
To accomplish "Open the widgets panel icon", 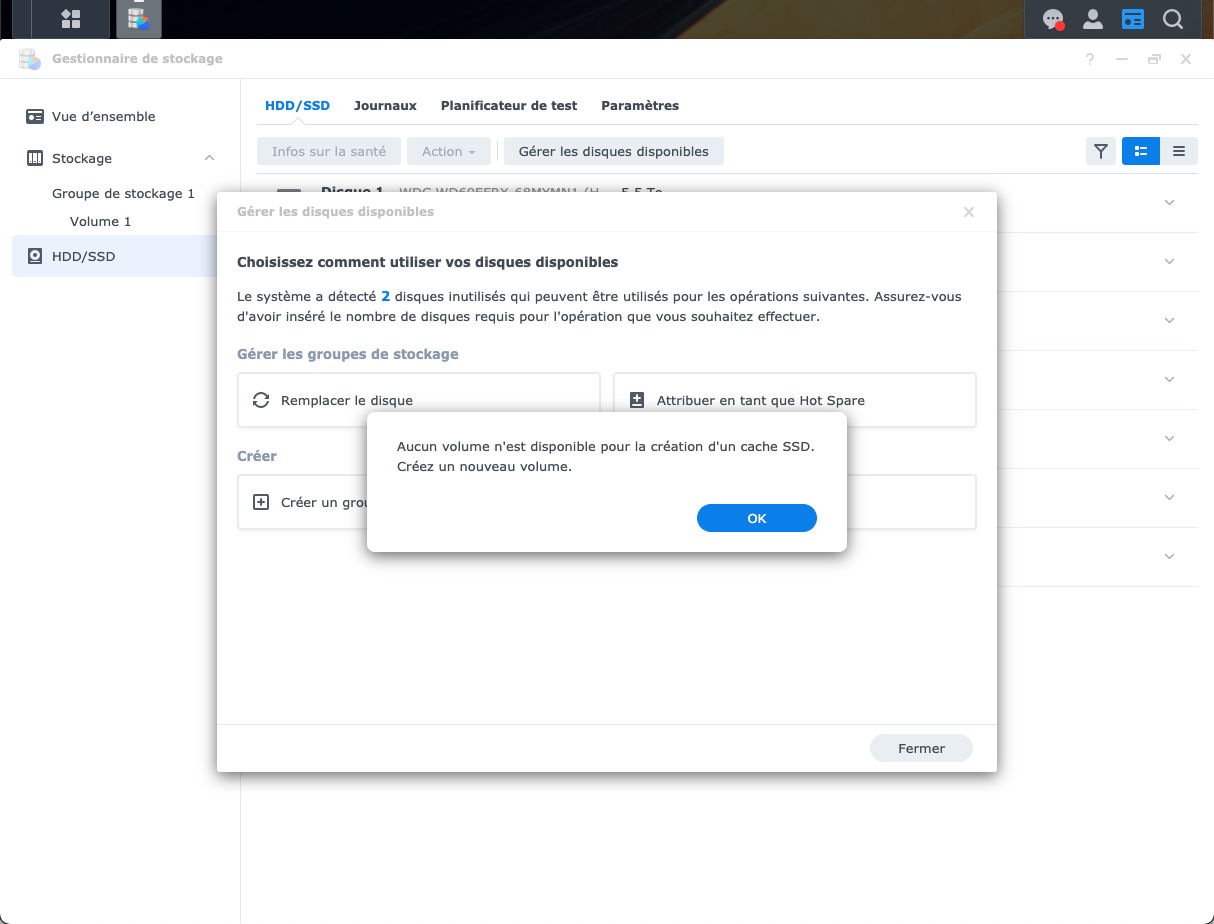I will pyautogui.click(x=1132, y=19).
